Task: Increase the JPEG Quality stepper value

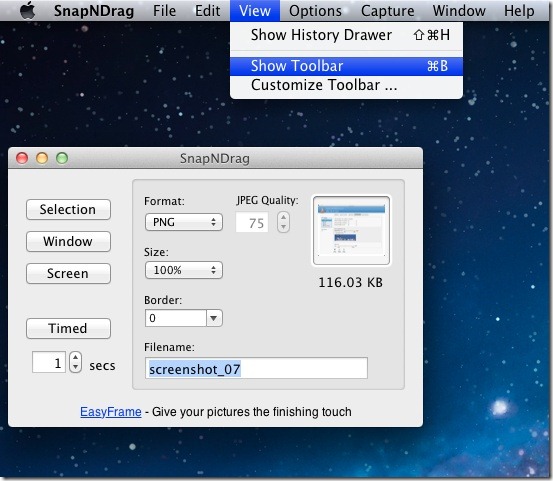Action: tap(284, 218)
